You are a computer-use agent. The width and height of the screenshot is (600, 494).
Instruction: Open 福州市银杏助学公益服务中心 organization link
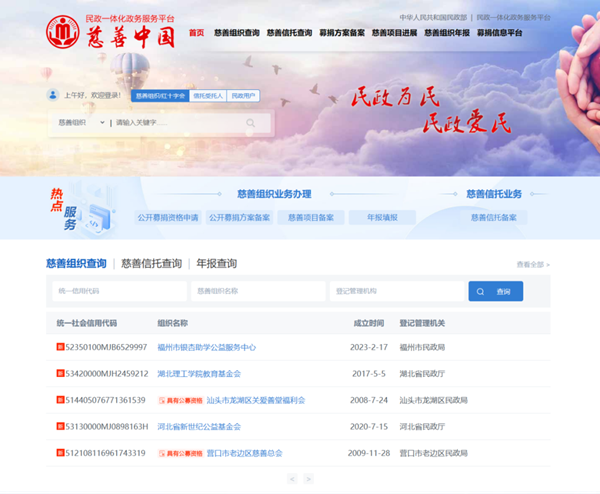coord(206,347)
